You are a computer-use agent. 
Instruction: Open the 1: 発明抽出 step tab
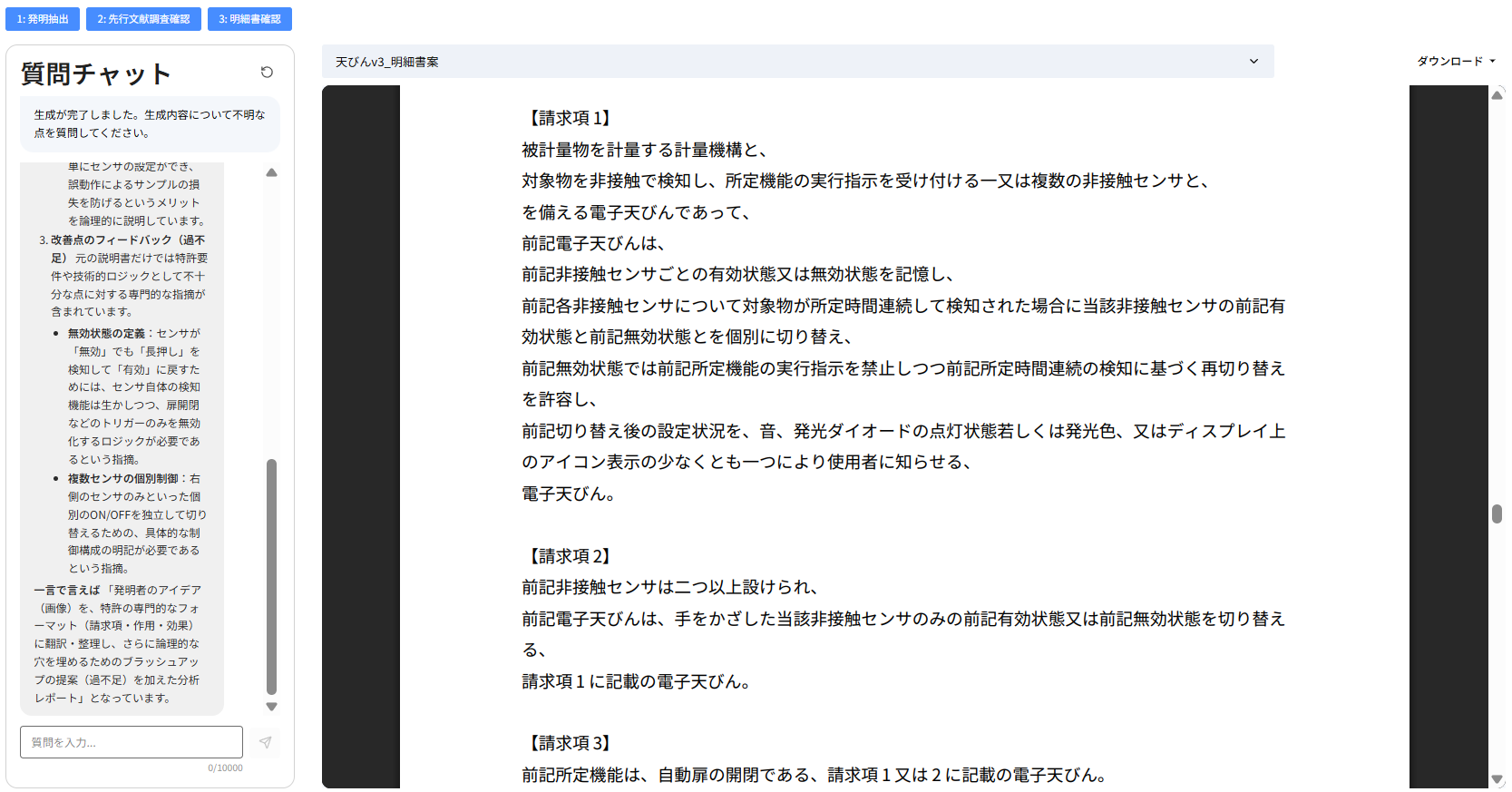tap(43, 19)
